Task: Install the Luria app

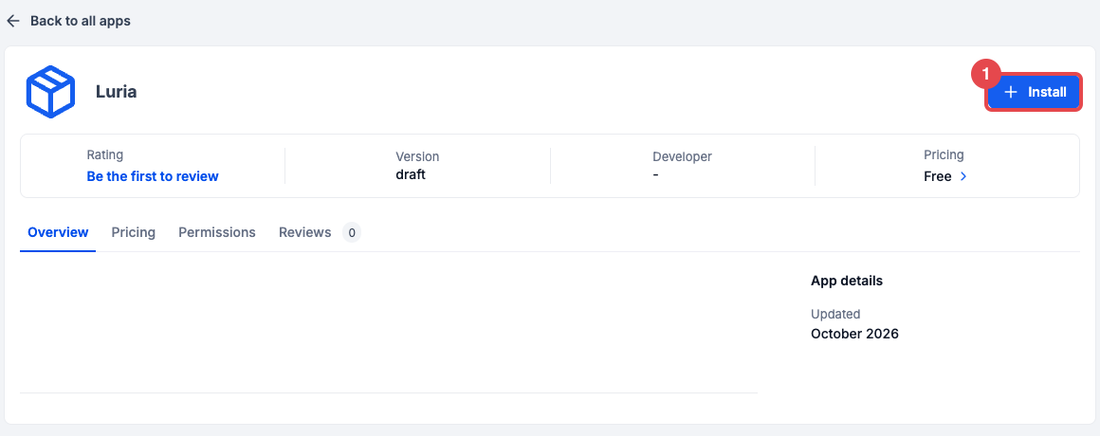Action: pos(1034,92)
